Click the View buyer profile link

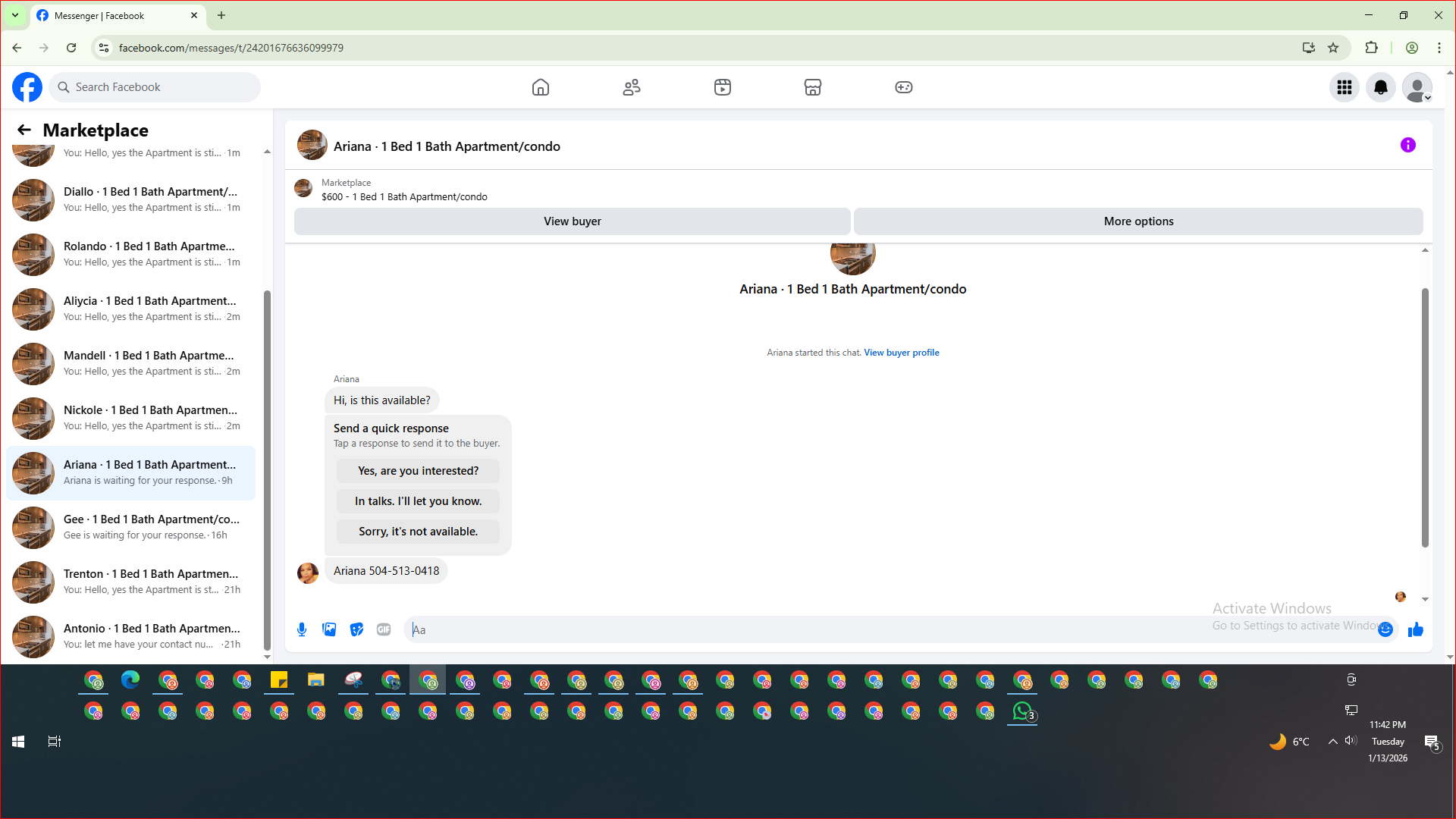tap(901, 353)
